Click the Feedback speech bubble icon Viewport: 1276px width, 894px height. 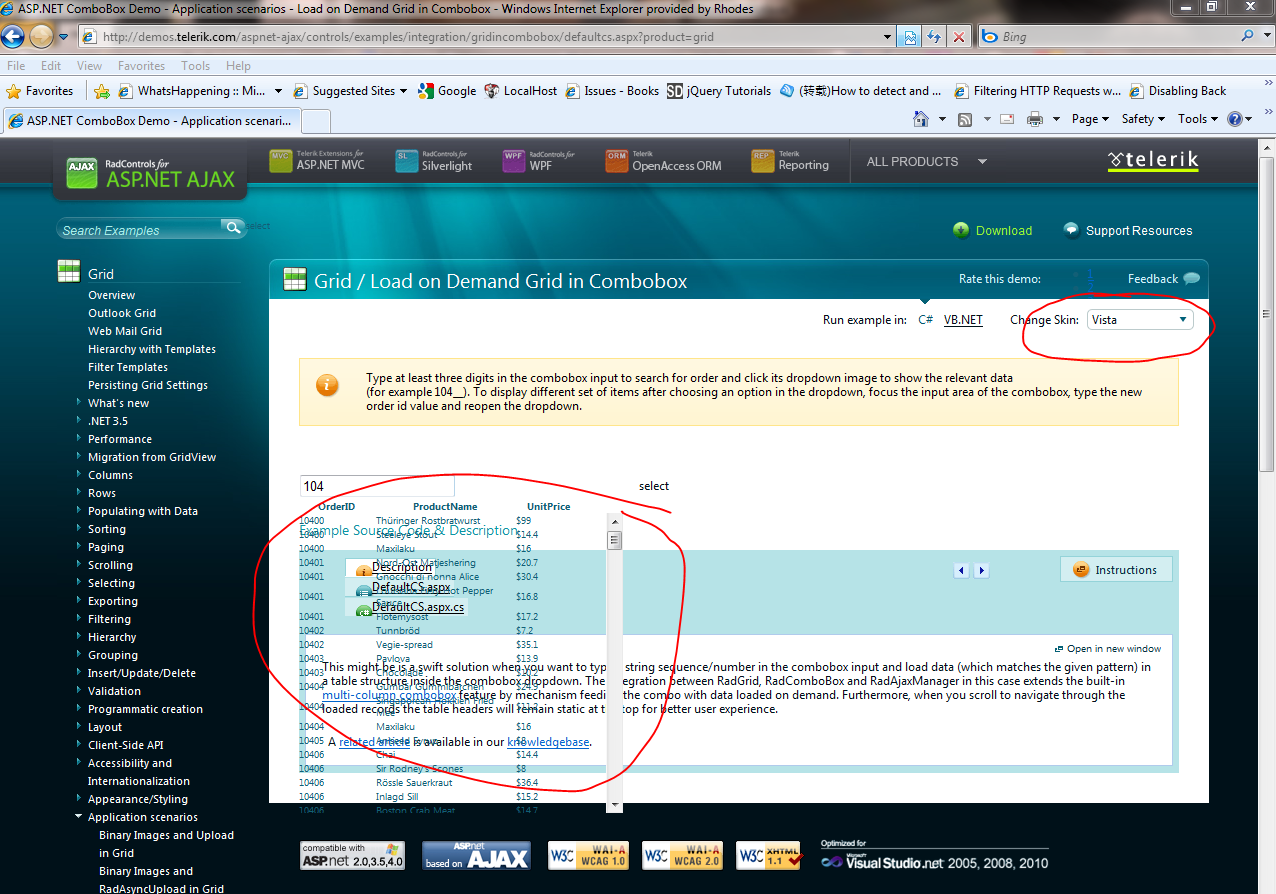click(1191, 279)
